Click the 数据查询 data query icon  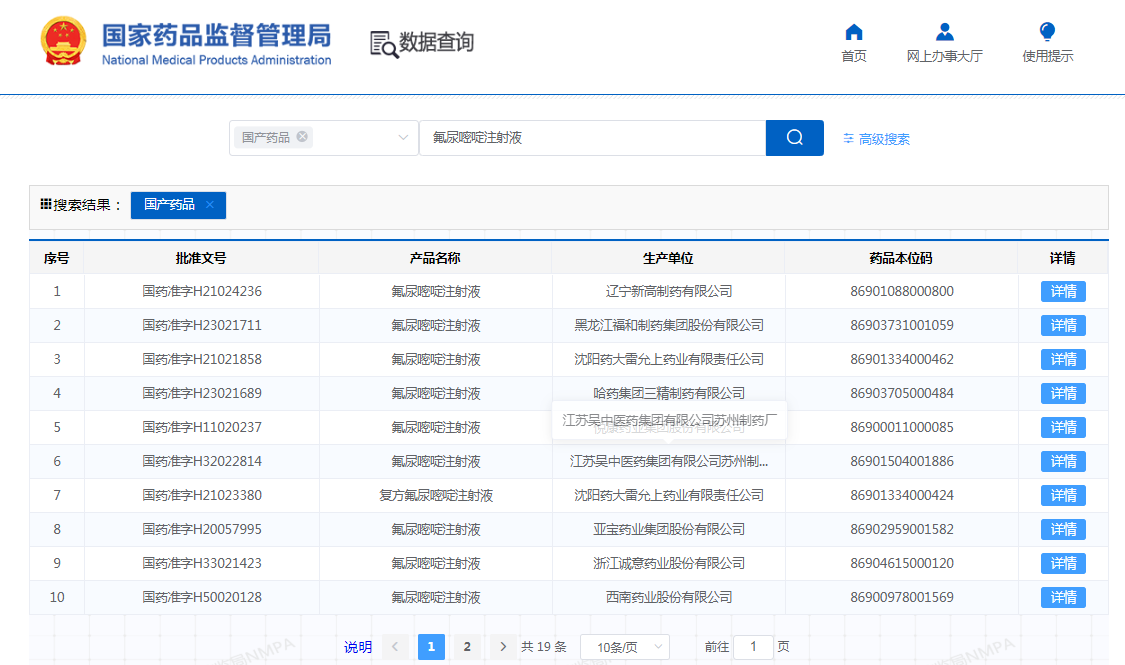384,43
